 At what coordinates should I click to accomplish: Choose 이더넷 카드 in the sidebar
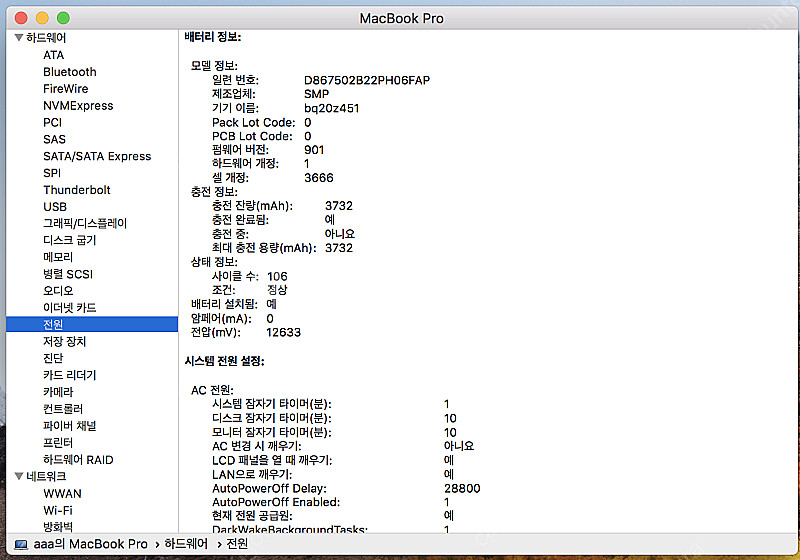click(x=70, y=308)
